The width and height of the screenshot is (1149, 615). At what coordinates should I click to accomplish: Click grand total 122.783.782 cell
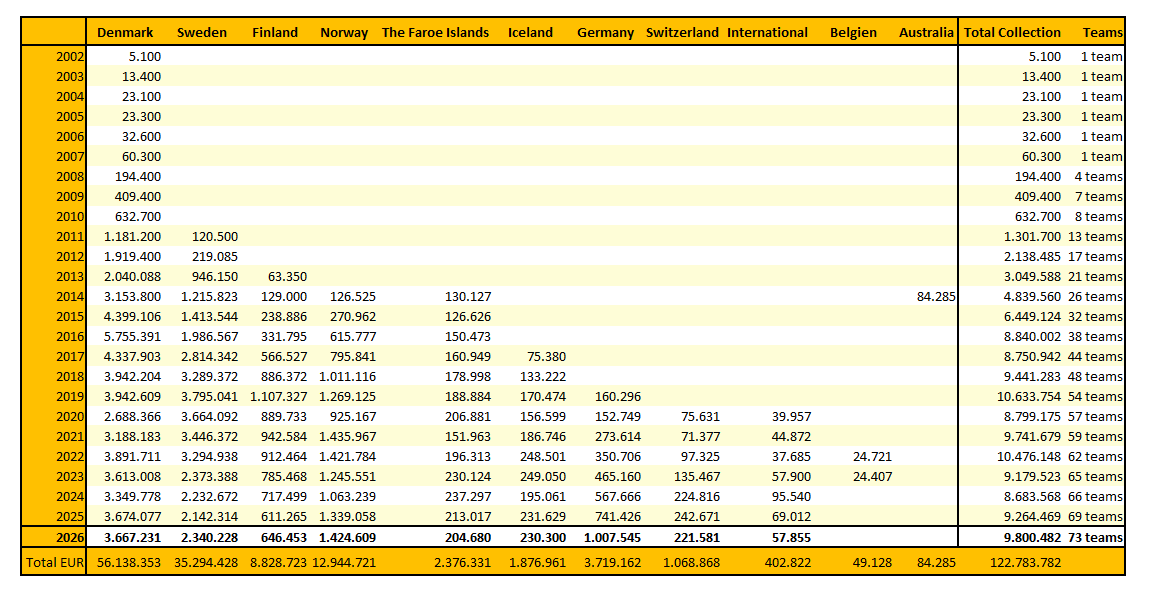tap(1024, 562)
